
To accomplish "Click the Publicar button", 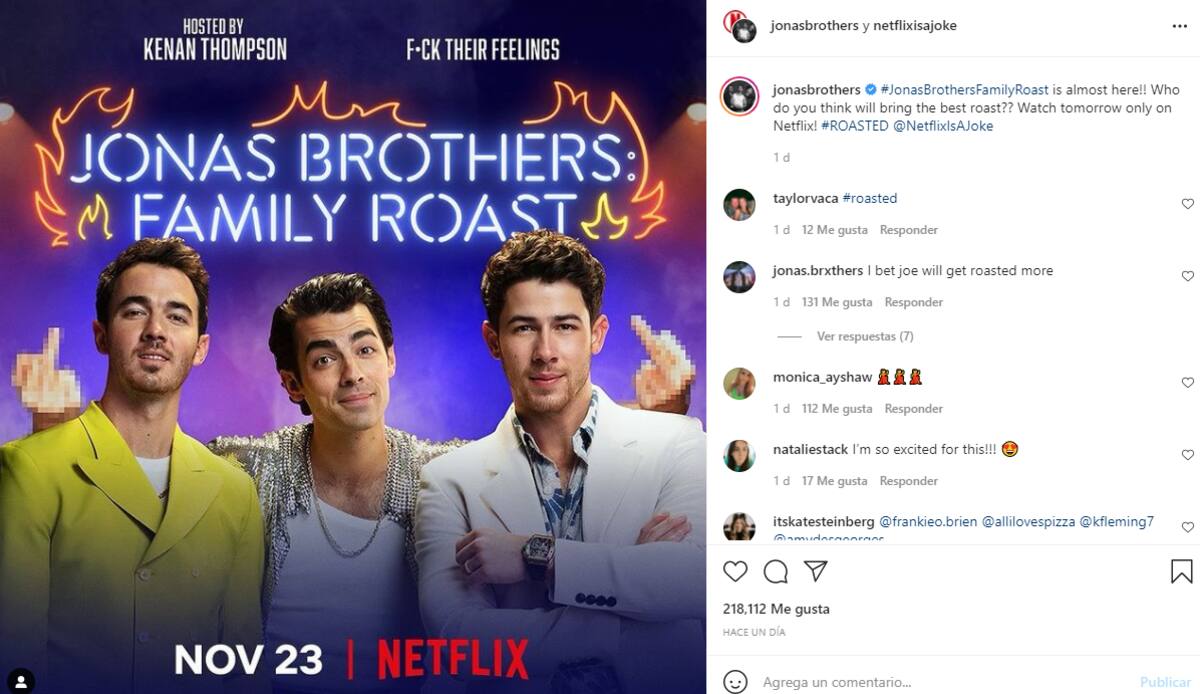I will click(1165, 682).
